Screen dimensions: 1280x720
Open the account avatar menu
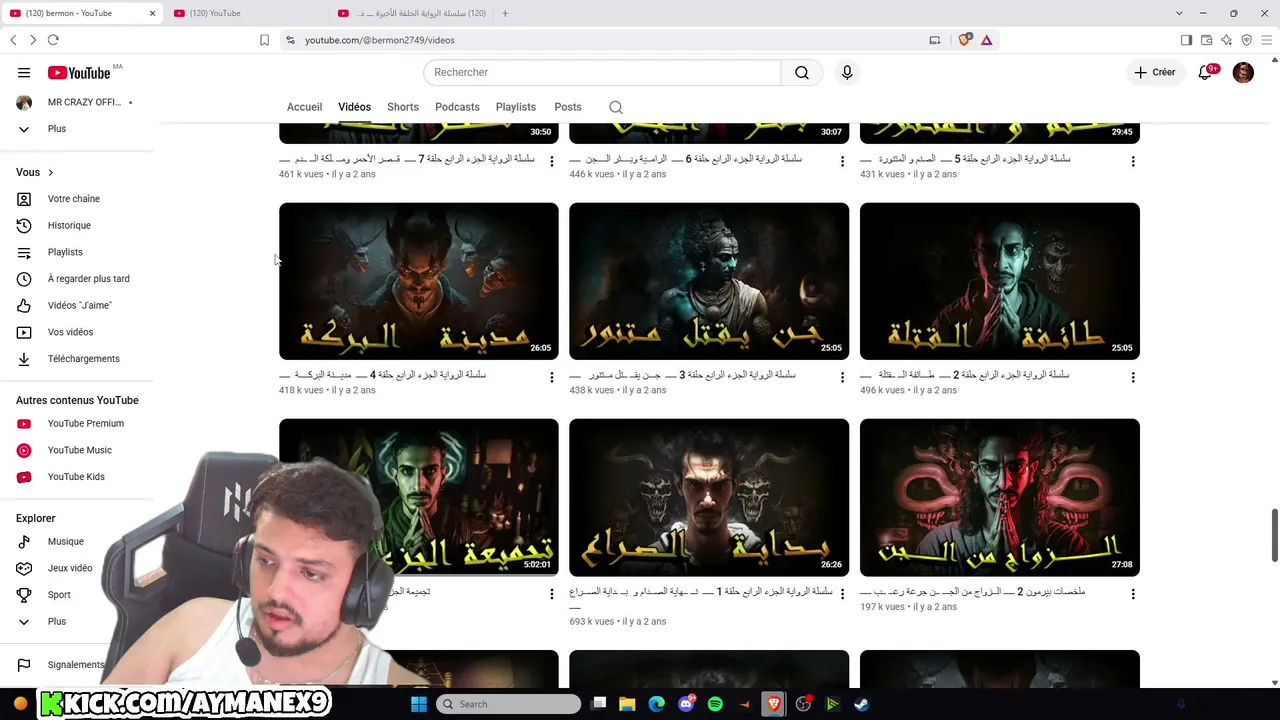tap(1243, 72)
